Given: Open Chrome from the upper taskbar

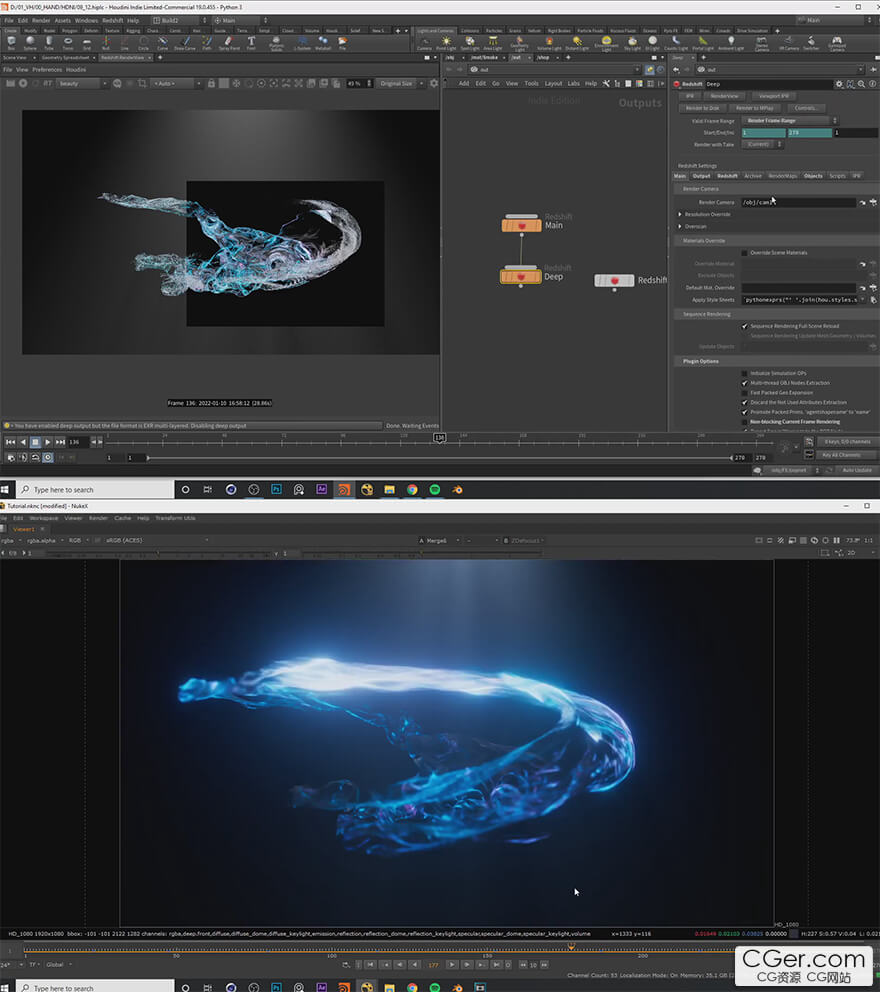Looking at the screenshot, I should click(412, 489).
